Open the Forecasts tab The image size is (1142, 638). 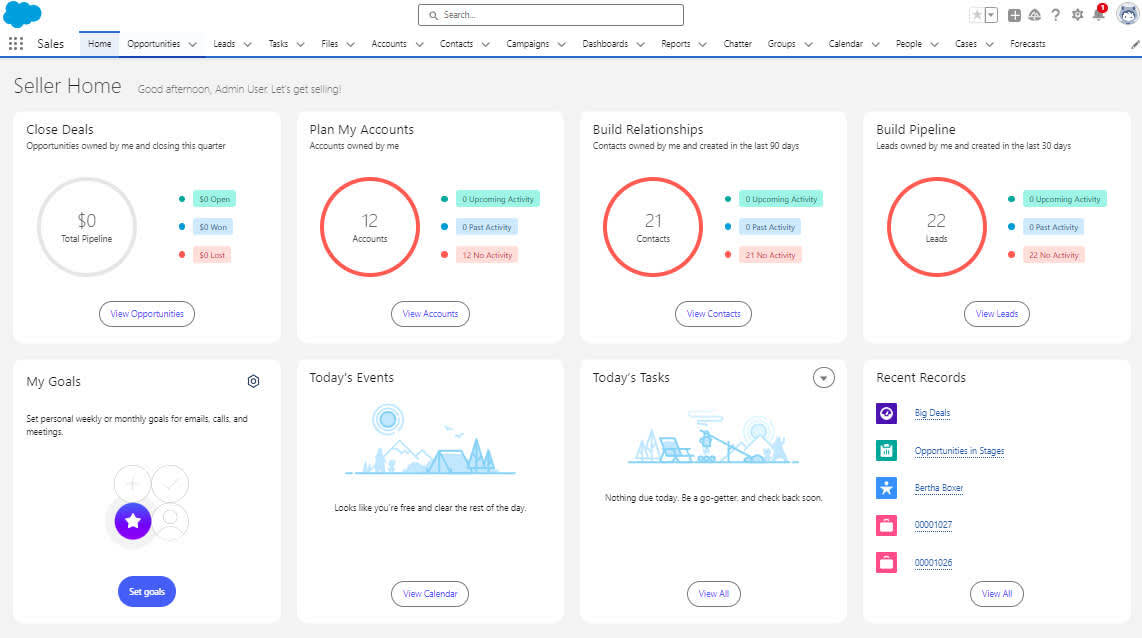point(1028,44)
